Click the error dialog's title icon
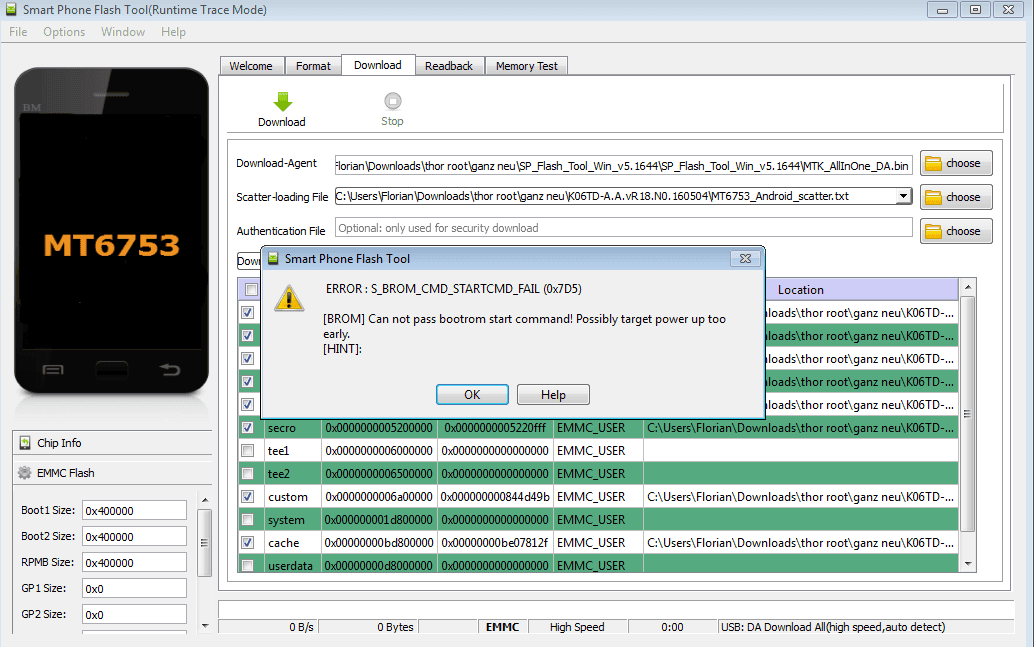 click(x=273, y=259)
